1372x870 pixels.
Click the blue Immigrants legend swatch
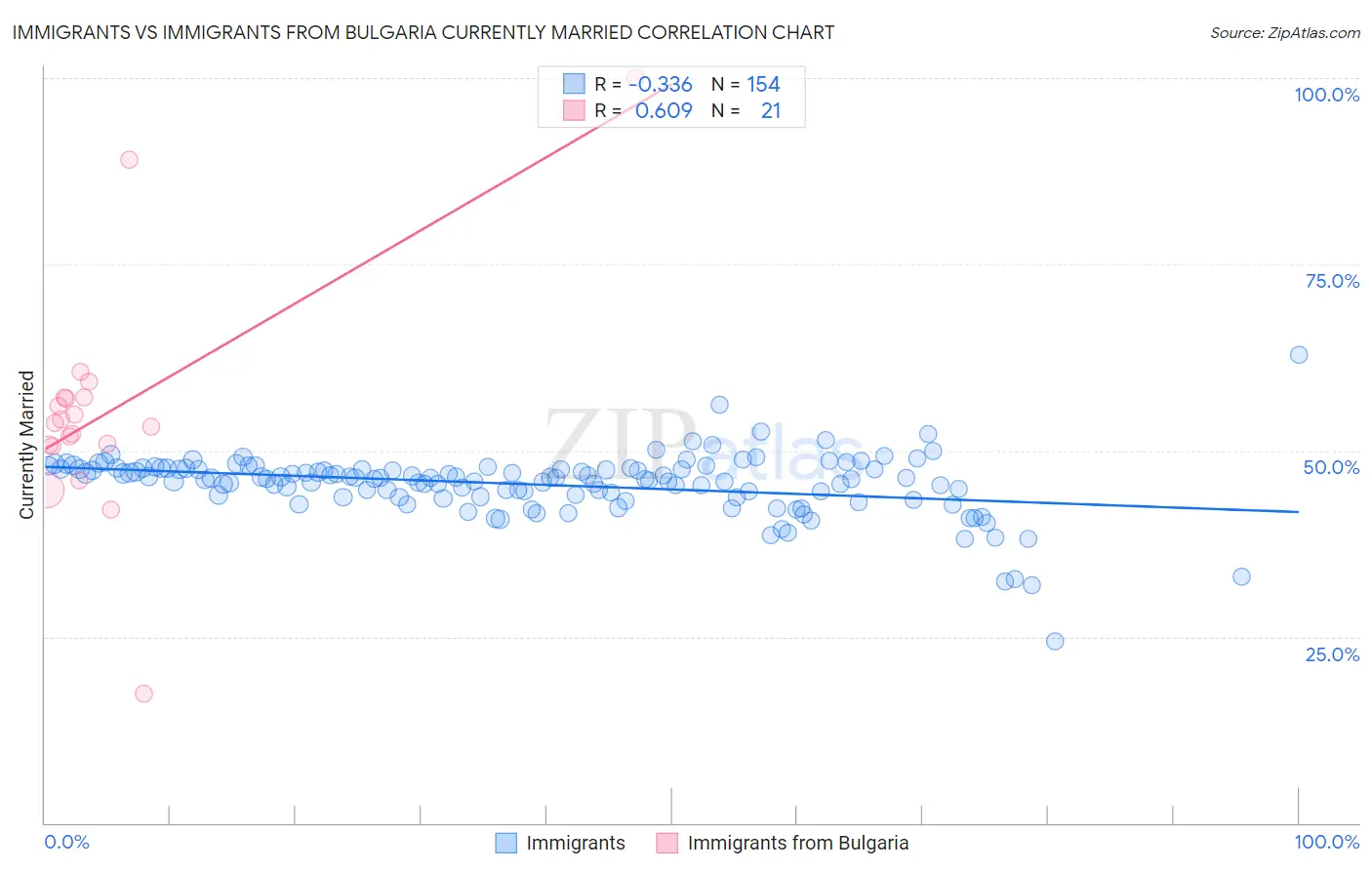click(x=505, y=843)
